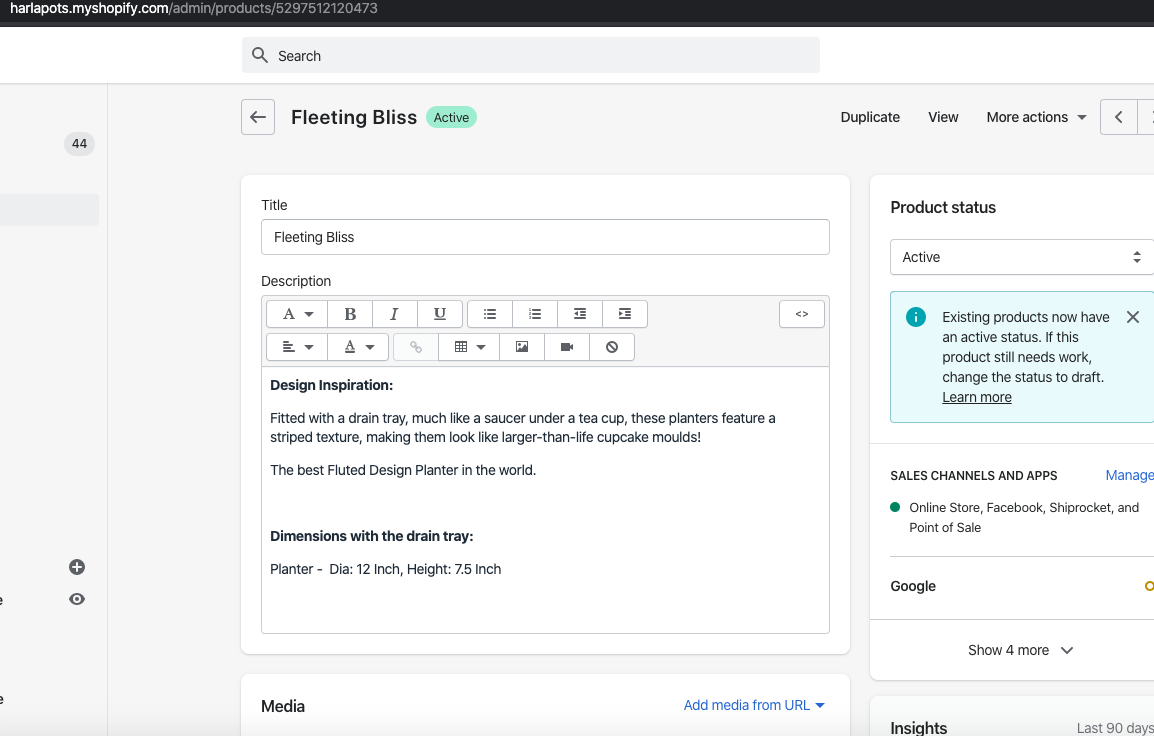
Task: Switch the description editor to HTML code view
Action: click(801, 313)
